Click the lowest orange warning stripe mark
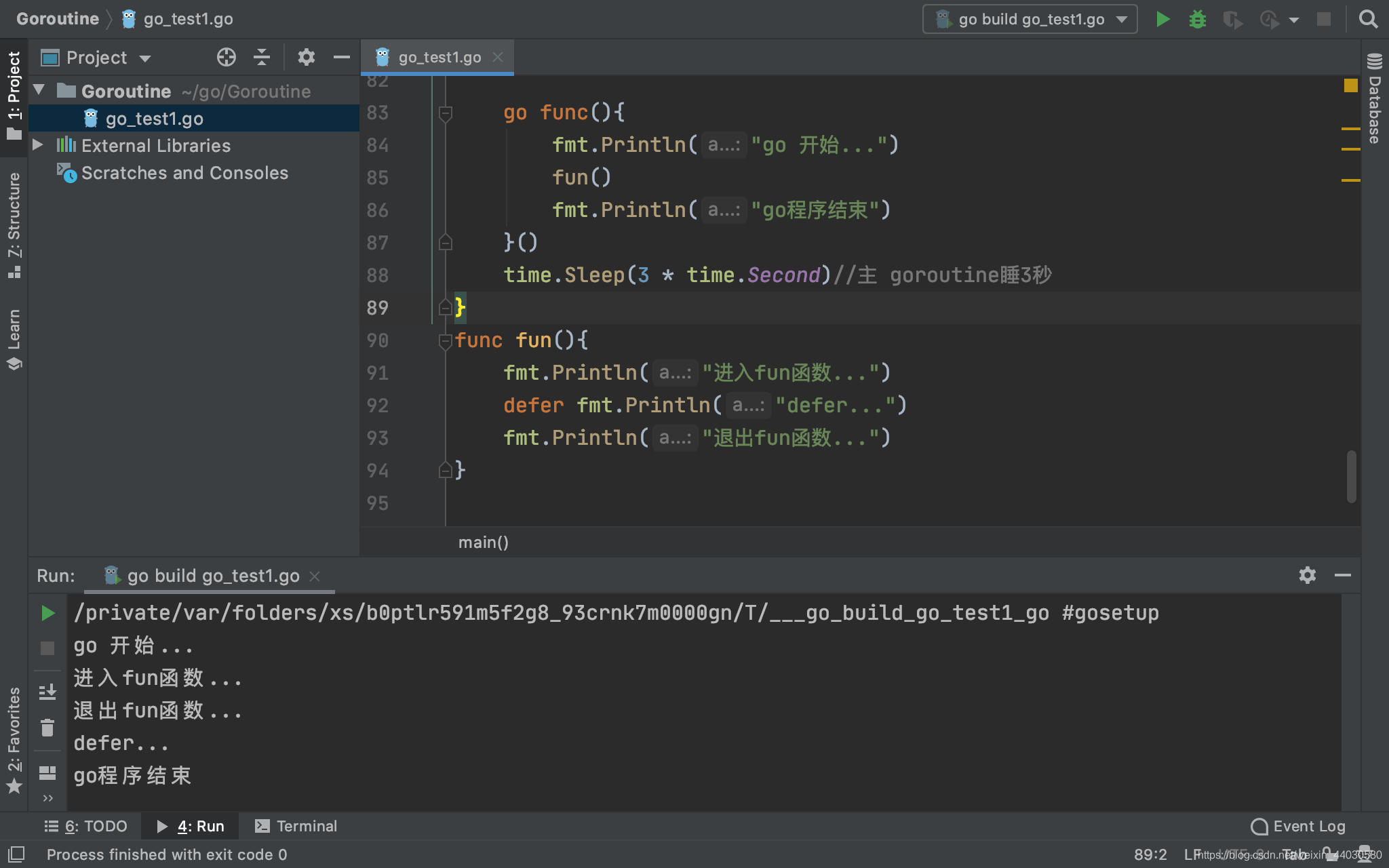The height and width of the screenshot is (868, 1389). tap(1351, 180)
